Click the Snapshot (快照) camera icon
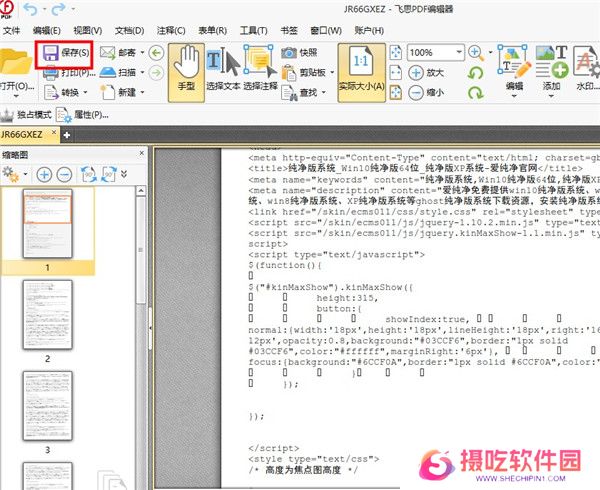The height and width of the screenshot is (490, 600). pos(289,53)
